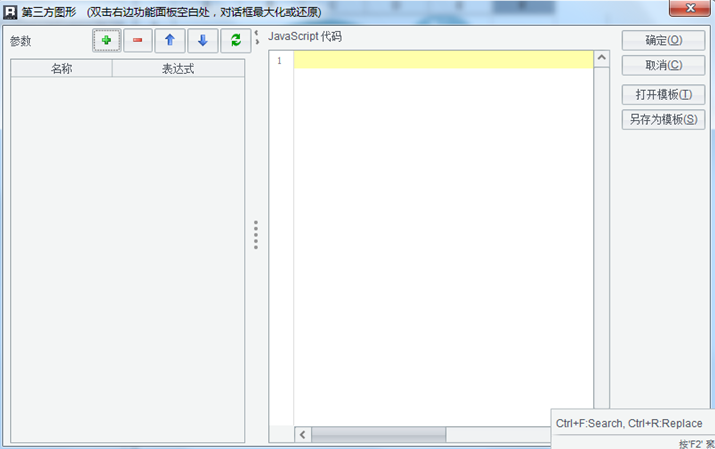Refresh parameters with green arrows icon
Screen dimensions: 715x449
coord(236,41)
